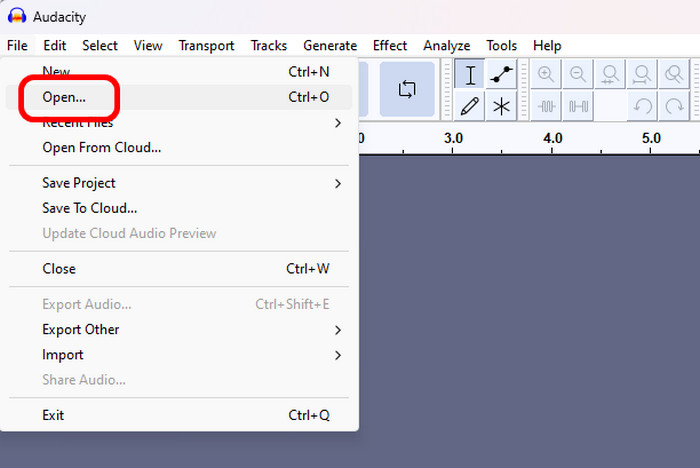Open the Tools menu
Viewport: 700px width, 468px height.
[x=501, y=46]
